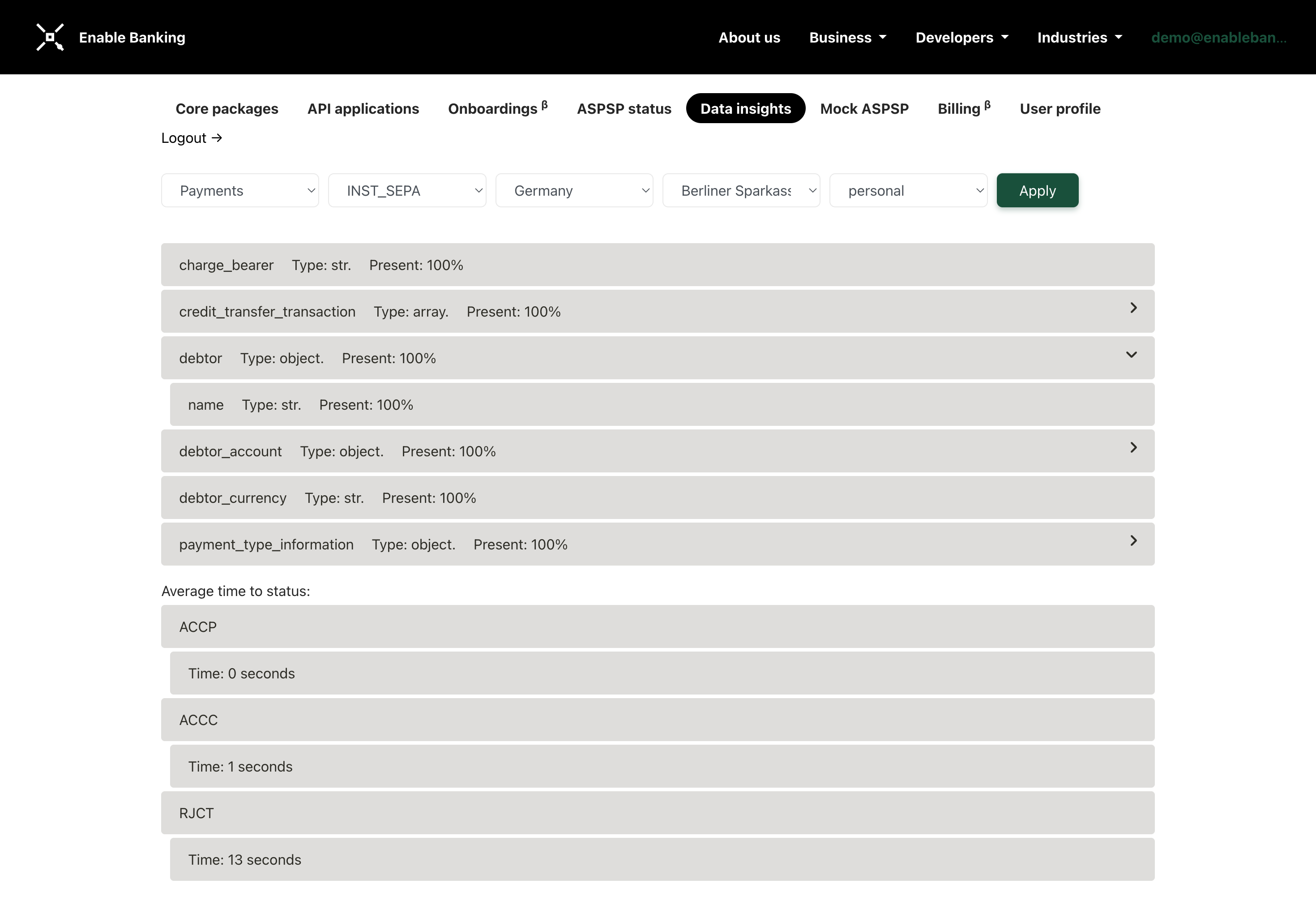Open the User profile tab

click(x=1060, y=108)
